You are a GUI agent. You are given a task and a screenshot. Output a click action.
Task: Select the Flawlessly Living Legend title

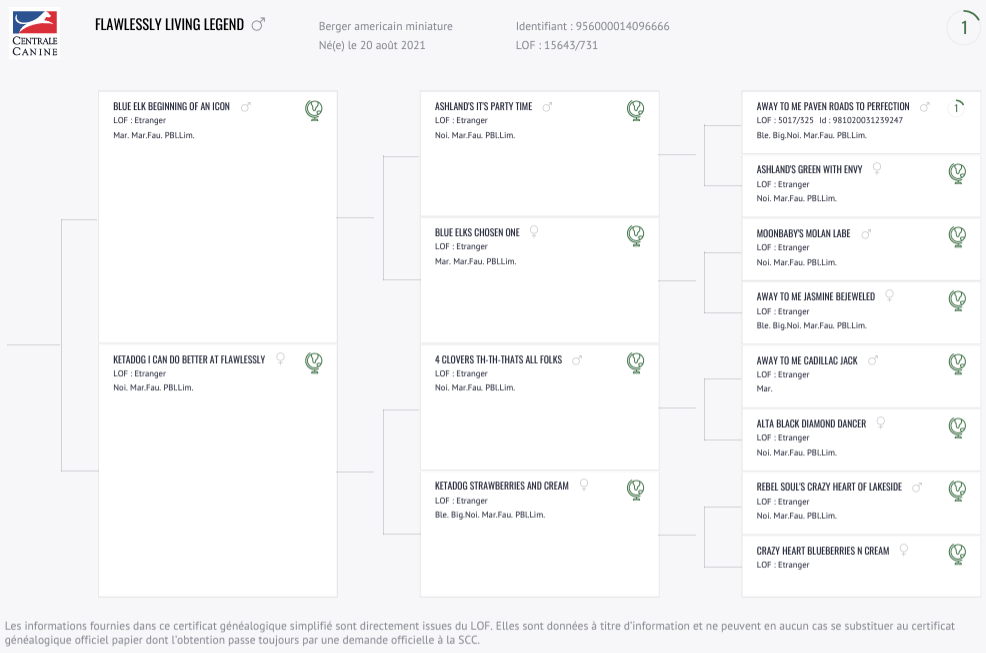[x=169, y=25]
